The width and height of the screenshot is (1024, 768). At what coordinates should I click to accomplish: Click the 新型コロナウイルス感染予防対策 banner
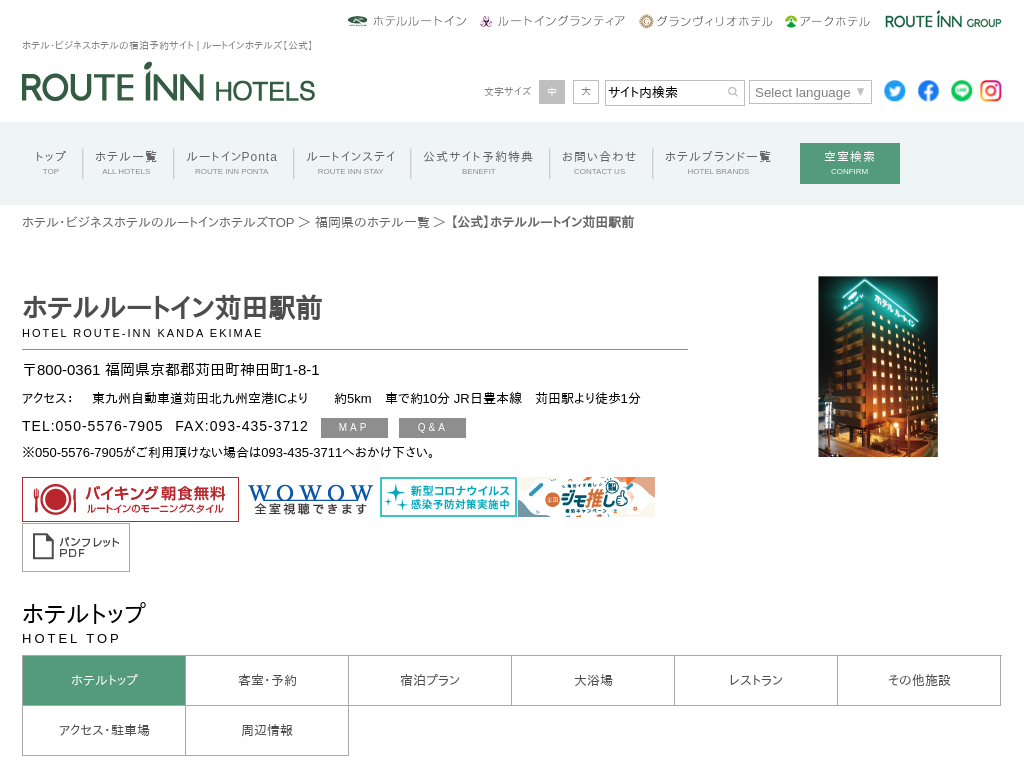pos(449,497)
